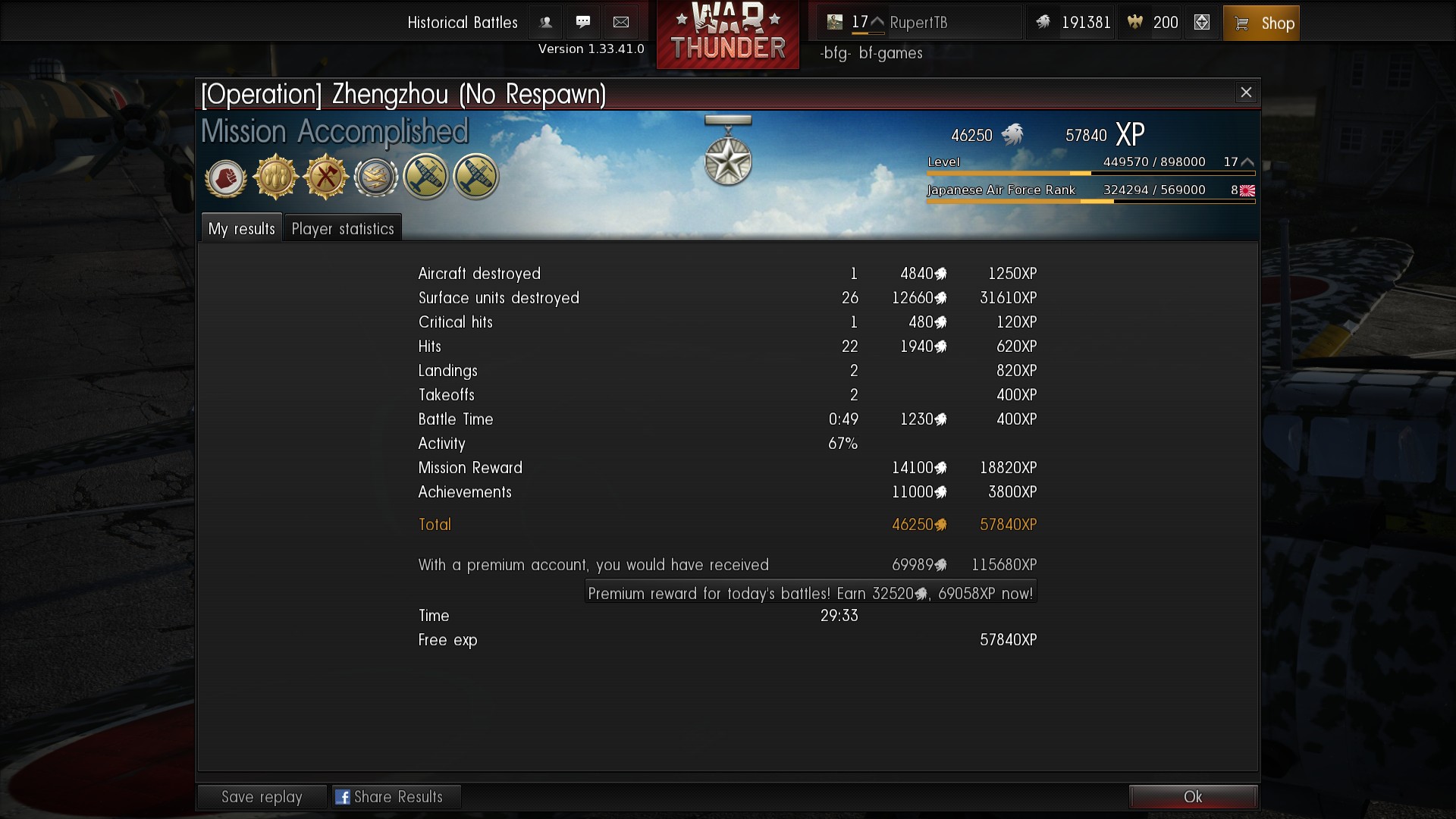This screenshot has height=819, width=1456.
Task: Click the Japanese Air Force Rank progress bar
Action: pos(1090,202)
